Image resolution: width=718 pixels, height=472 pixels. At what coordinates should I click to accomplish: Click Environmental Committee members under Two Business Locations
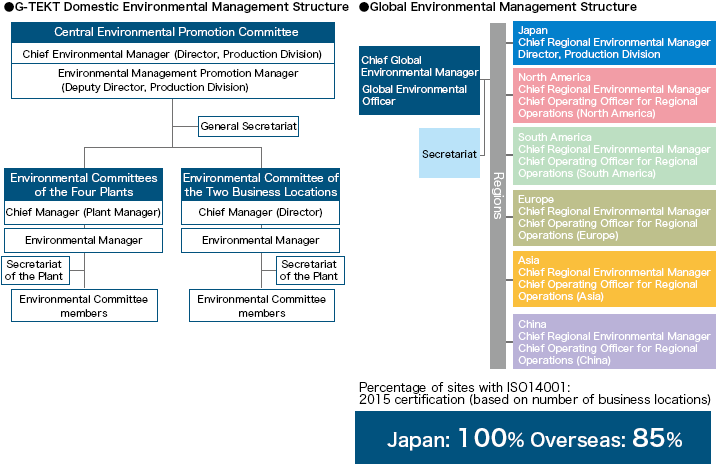coord(262,305)
